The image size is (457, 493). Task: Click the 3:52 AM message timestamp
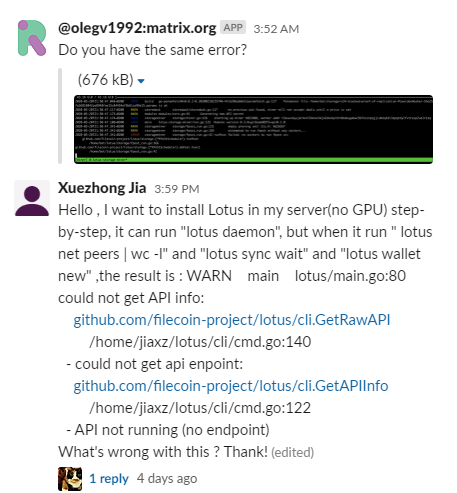276,29
